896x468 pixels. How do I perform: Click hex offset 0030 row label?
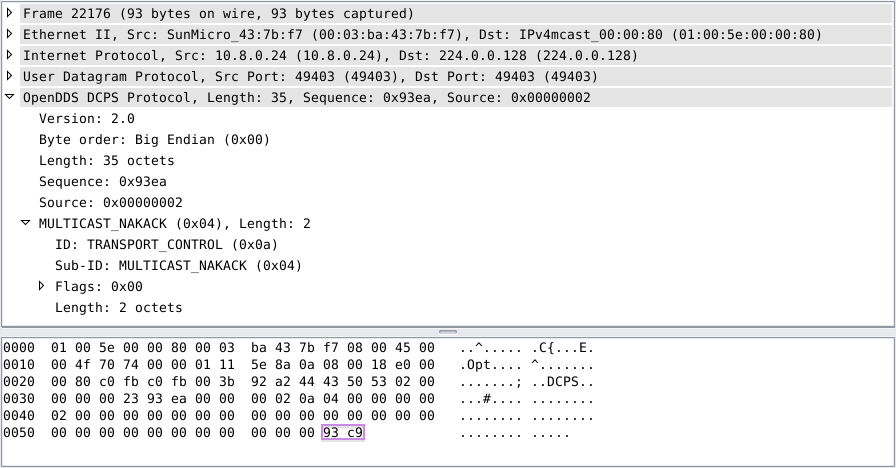click(x=19, y=399)
